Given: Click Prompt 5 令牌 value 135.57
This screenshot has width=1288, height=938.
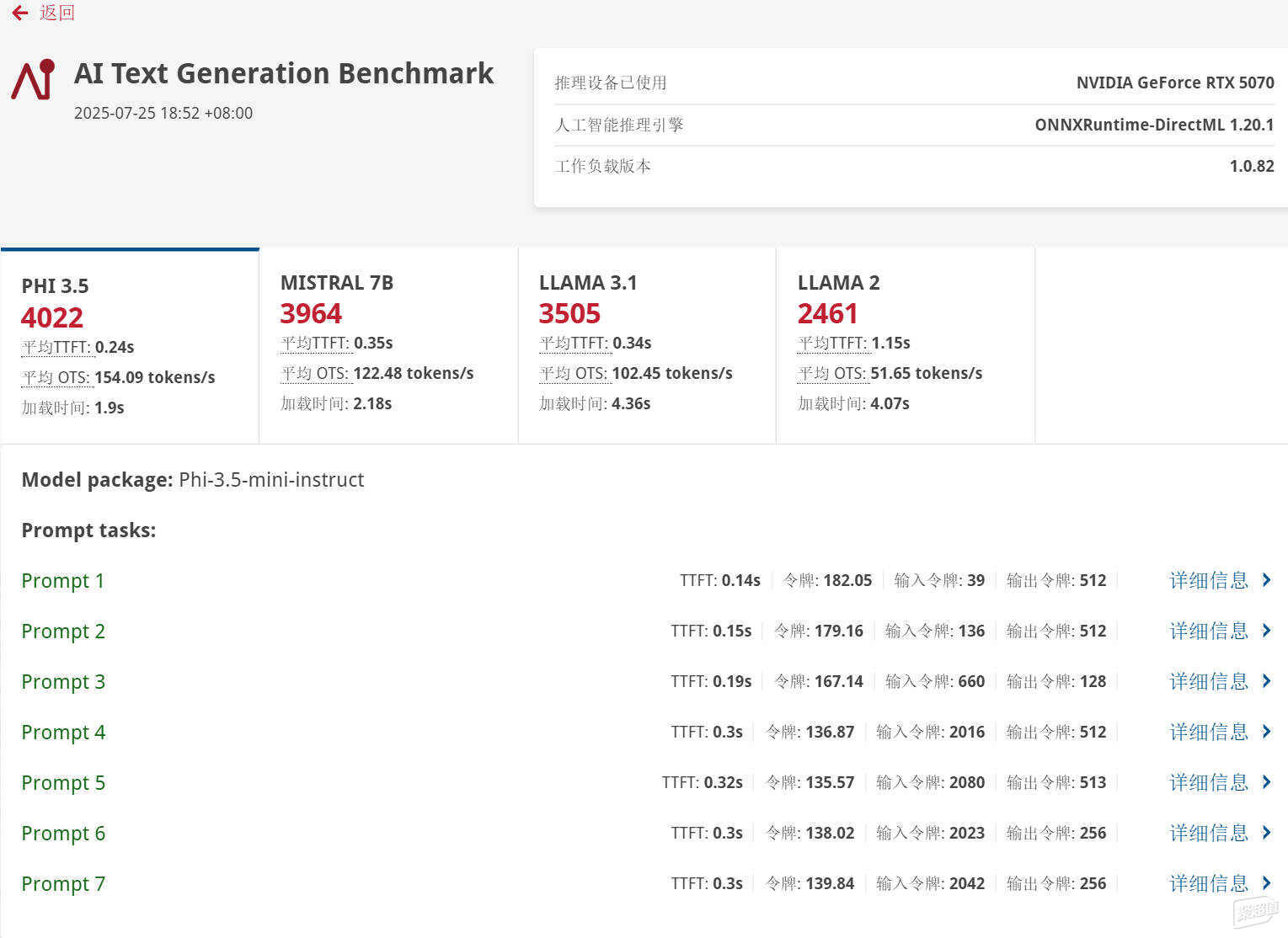Looking at the screenshot, I should click(x=830, y=782).
